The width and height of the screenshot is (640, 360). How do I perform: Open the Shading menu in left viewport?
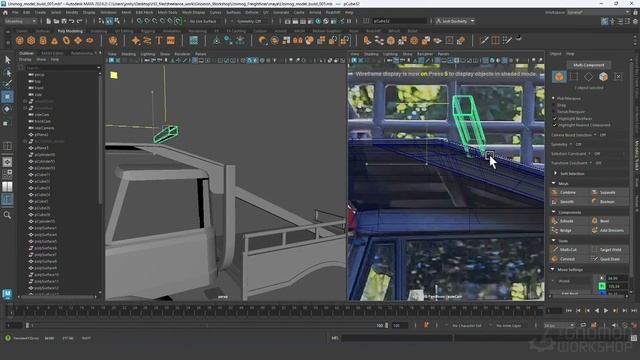coord(129,54)
